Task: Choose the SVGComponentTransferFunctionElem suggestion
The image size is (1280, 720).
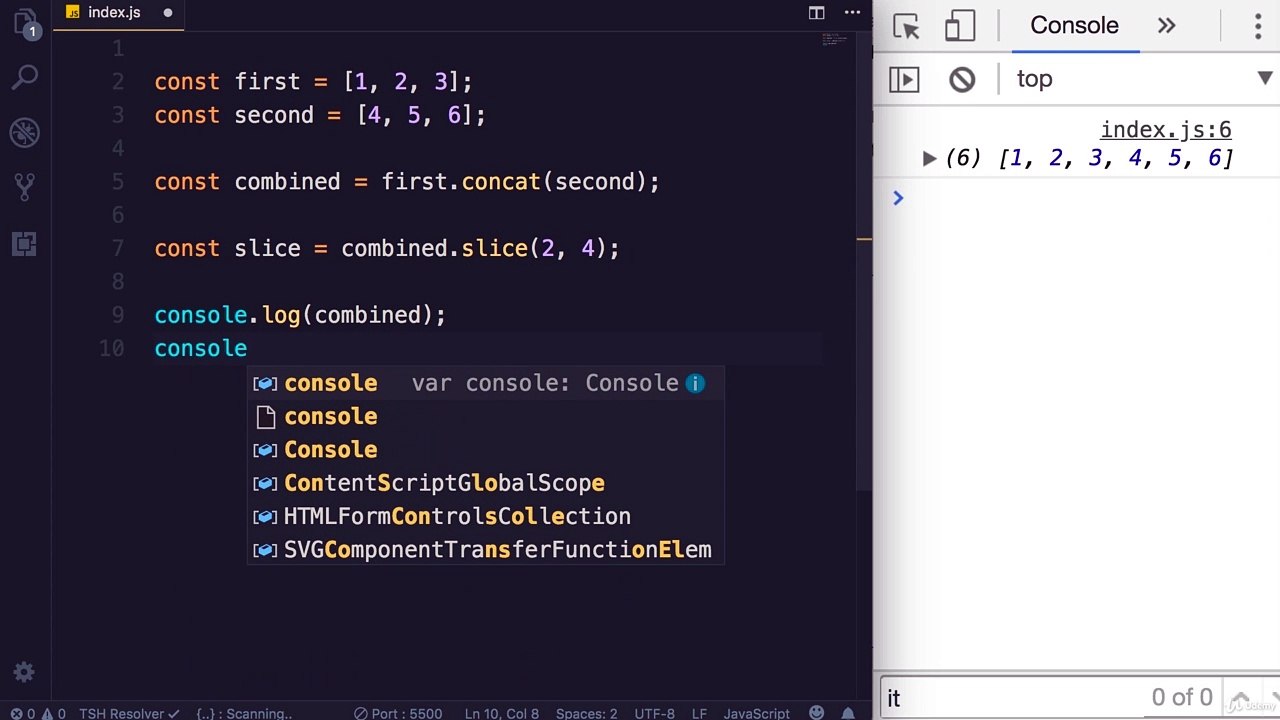Action: point(485,550)
